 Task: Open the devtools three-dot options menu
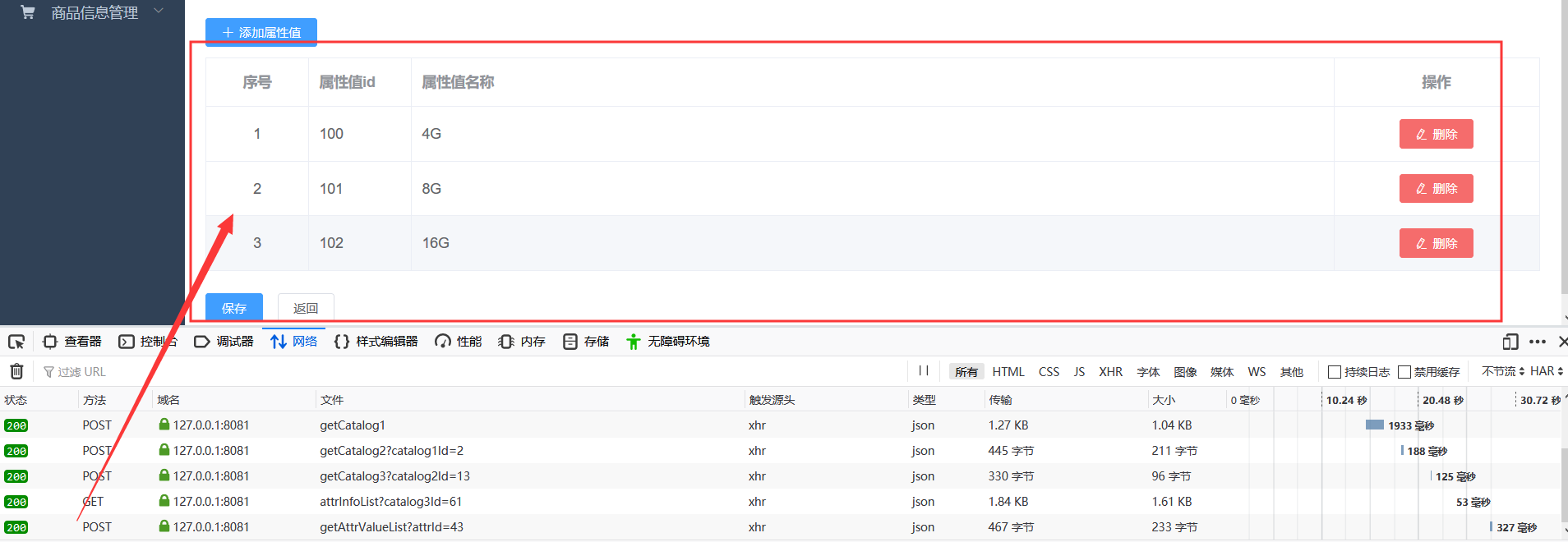[x=1538, y=342]
